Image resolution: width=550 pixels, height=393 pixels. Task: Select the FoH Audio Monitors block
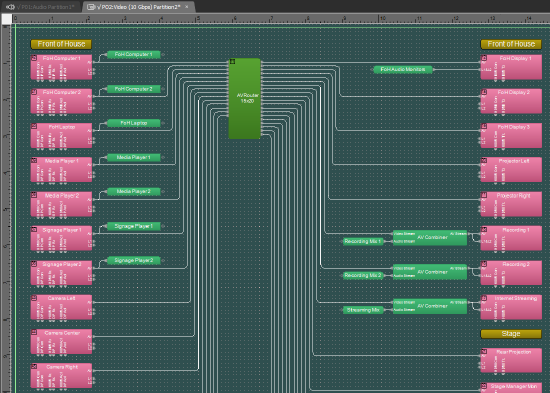[x=403, y=69]
